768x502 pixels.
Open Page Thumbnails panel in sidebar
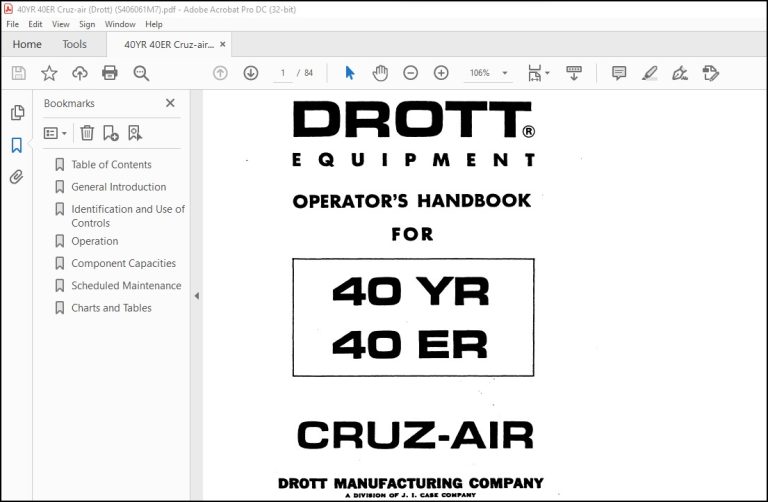pos(17,113)
